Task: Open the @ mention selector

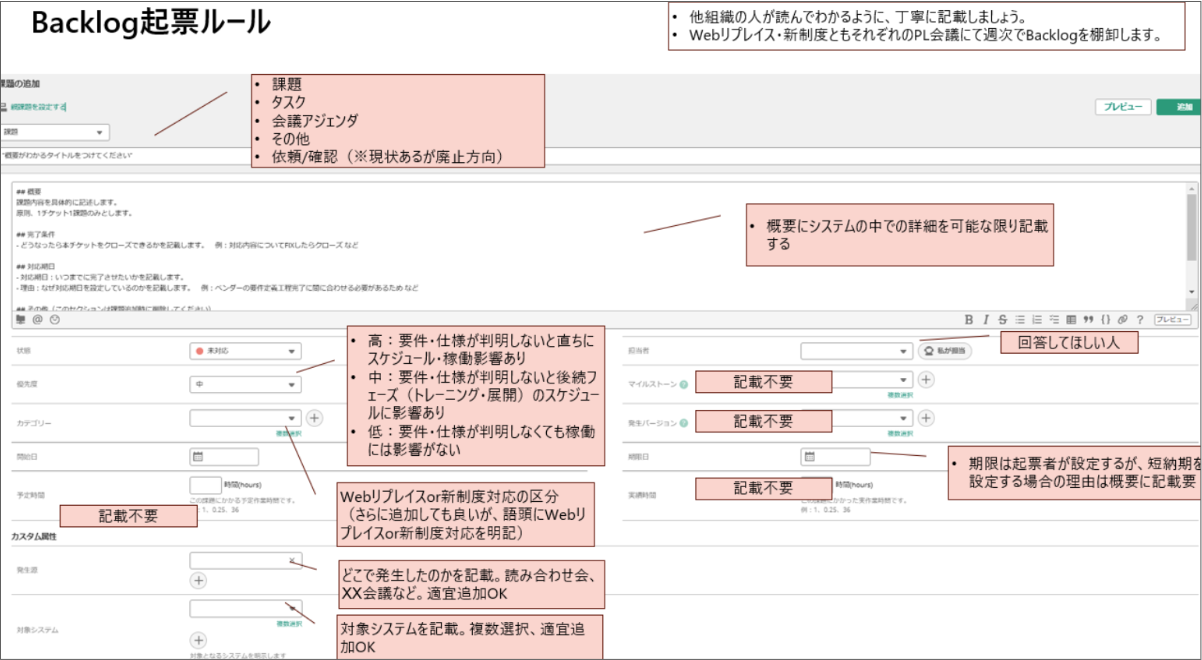Action: tap(37, 319)
